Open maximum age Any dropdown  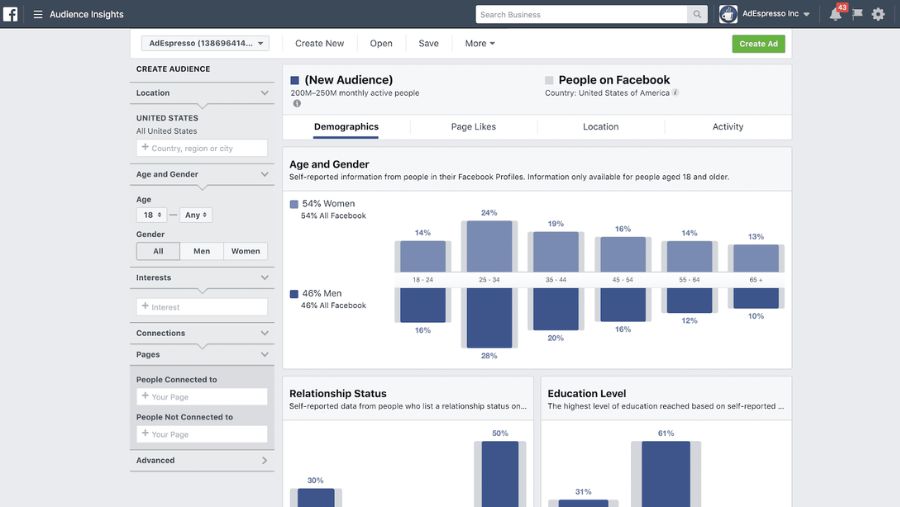pos(196,215)
